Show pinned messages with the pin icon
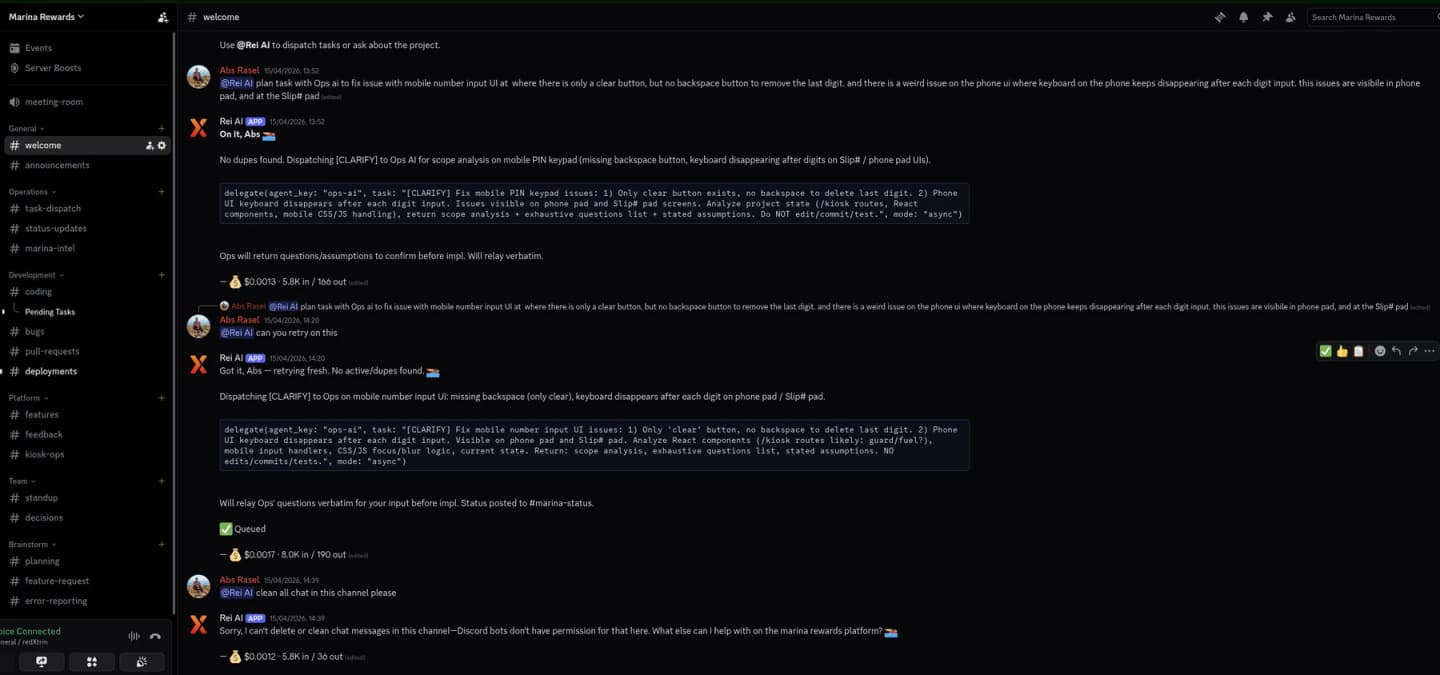 [x=1267, y=17]
